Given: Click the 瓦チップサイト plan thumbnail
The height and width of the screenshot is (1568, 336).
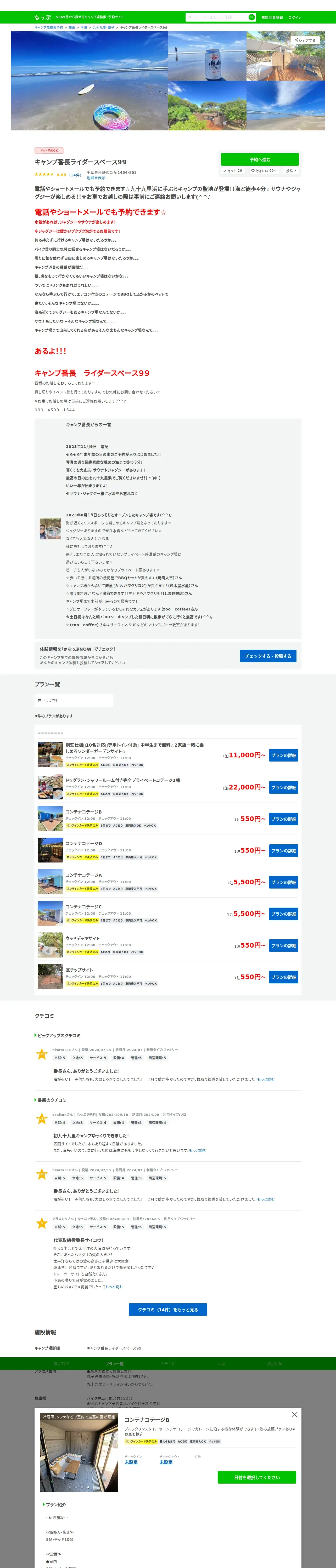Looking at the screenshot, I should click(x=50, y=977).
